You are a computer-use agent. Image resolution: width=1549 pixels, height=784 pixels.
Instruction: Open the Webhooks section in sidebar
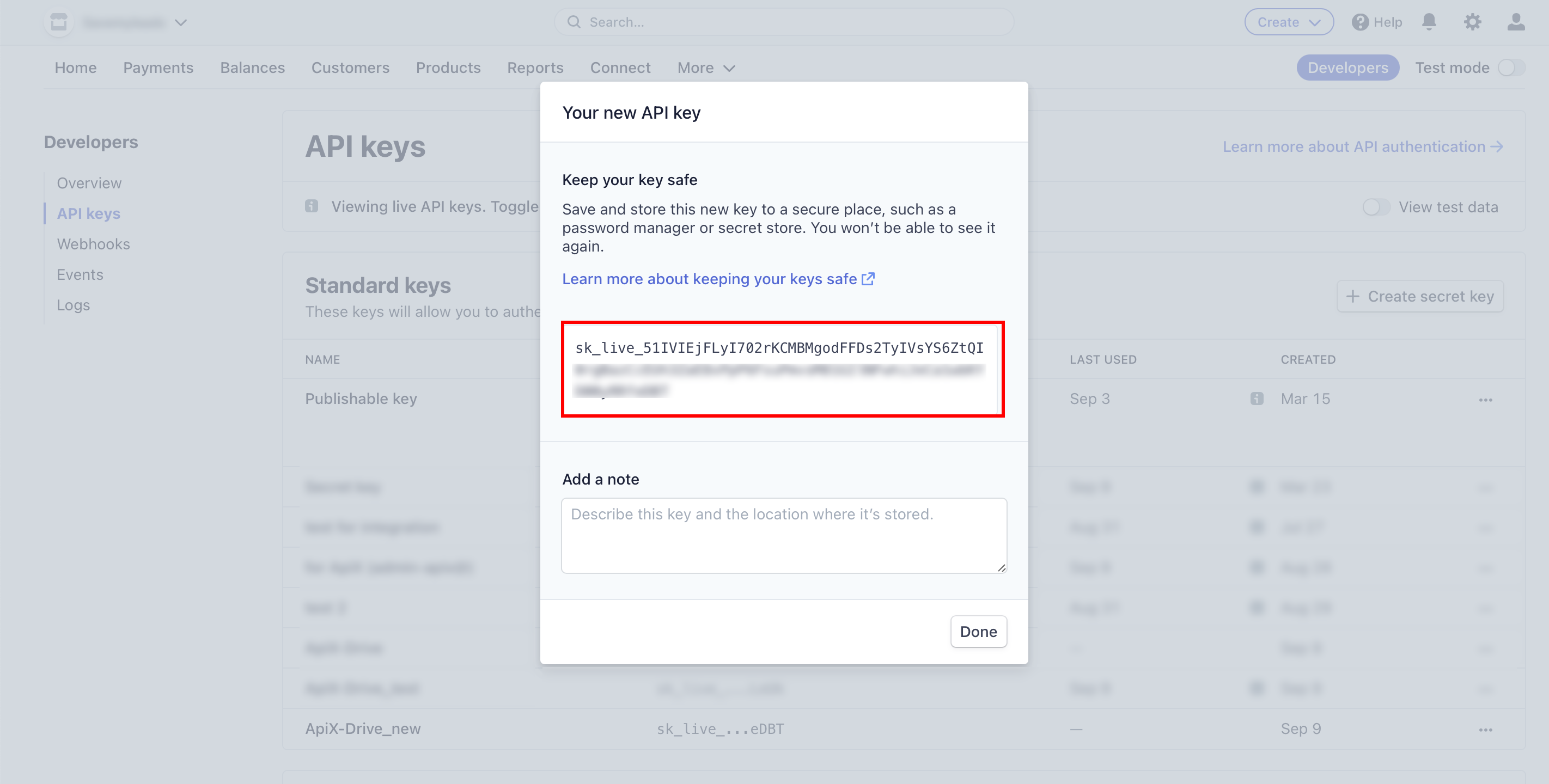click(94, 243)
